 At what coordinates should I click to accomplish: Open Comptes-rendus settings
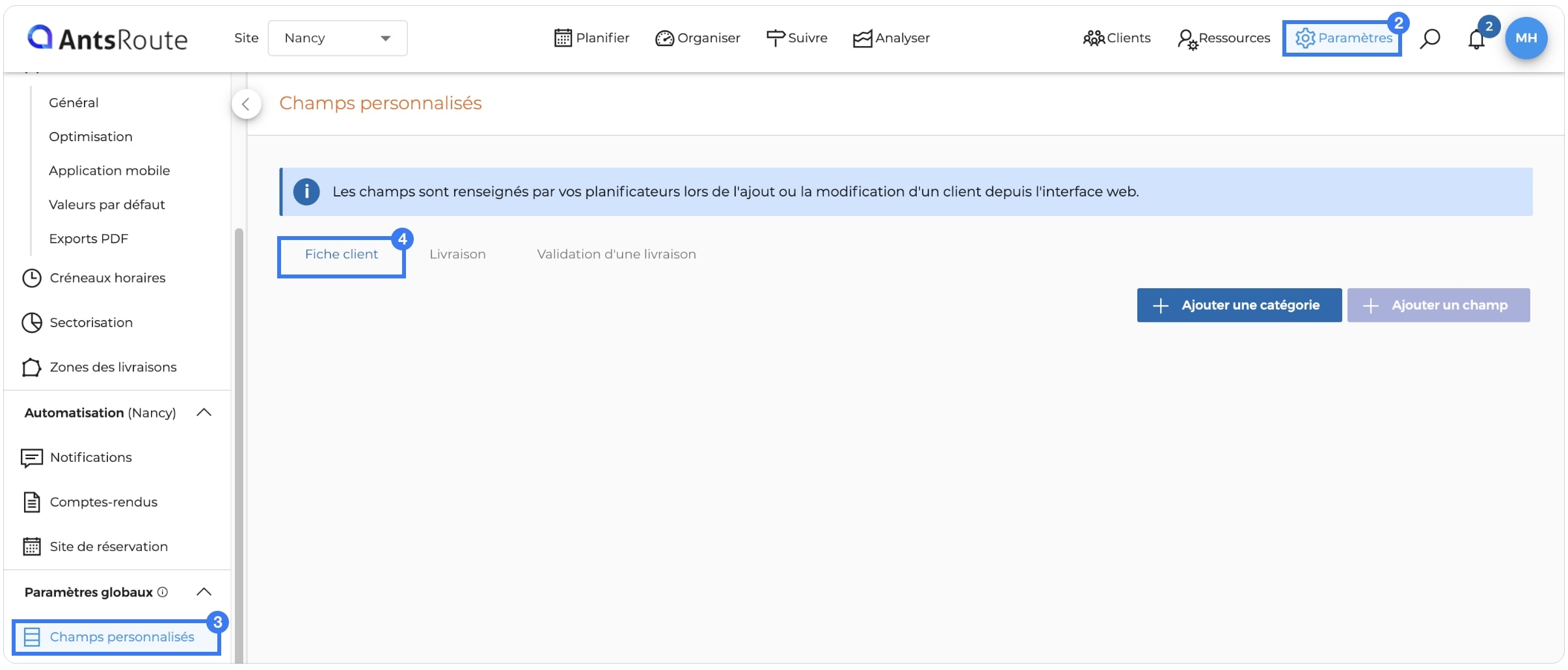[103, 502]
